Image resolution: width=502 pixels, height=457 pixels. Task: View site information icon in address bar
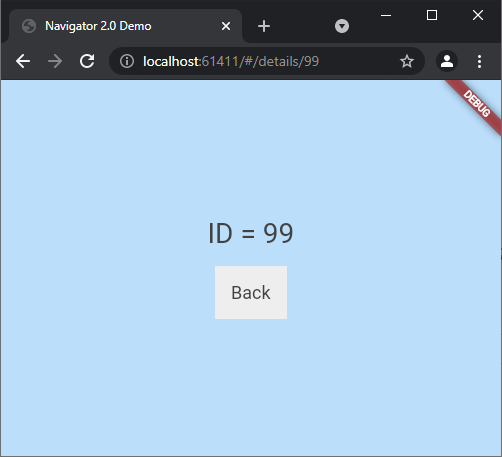click(x=127, y=61)
